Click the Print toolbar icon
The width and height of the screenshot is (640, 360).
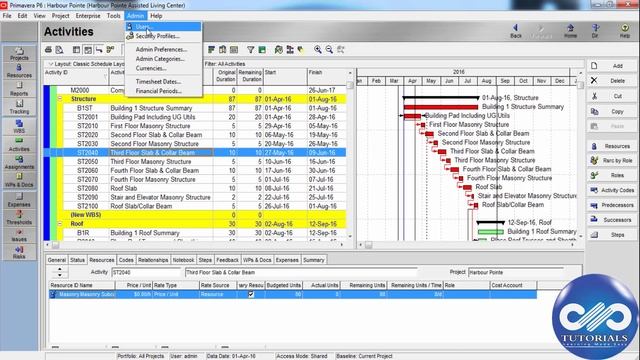(x=48, y=50)
